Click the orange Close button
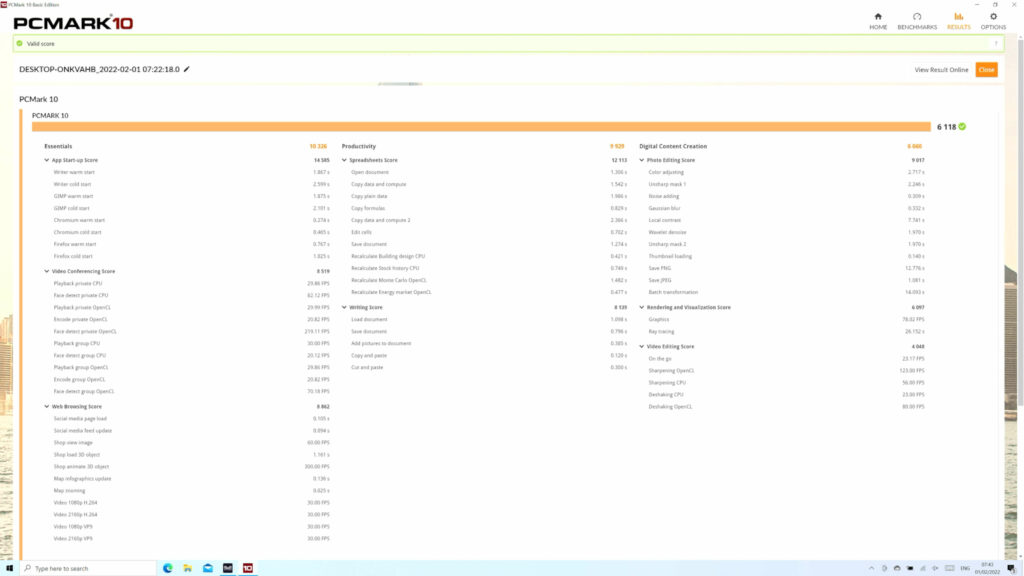Image resolution: width=1024 pixels, height=576 pixels. (x=986, y=70)
